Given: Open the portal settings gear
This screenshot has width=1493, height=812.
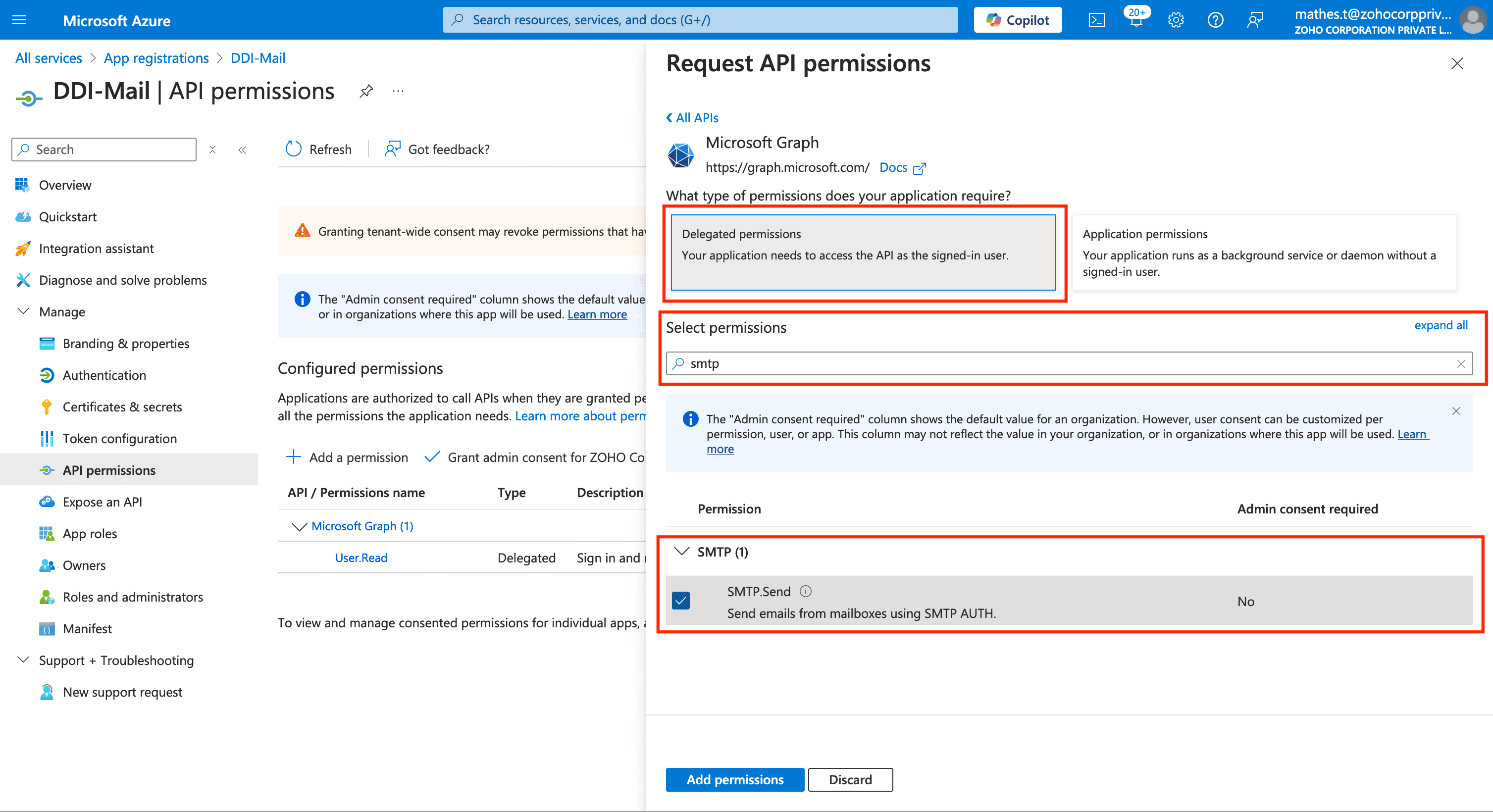Looking at the screenshot, I should pyautogui.click(x=1176, y=20).
